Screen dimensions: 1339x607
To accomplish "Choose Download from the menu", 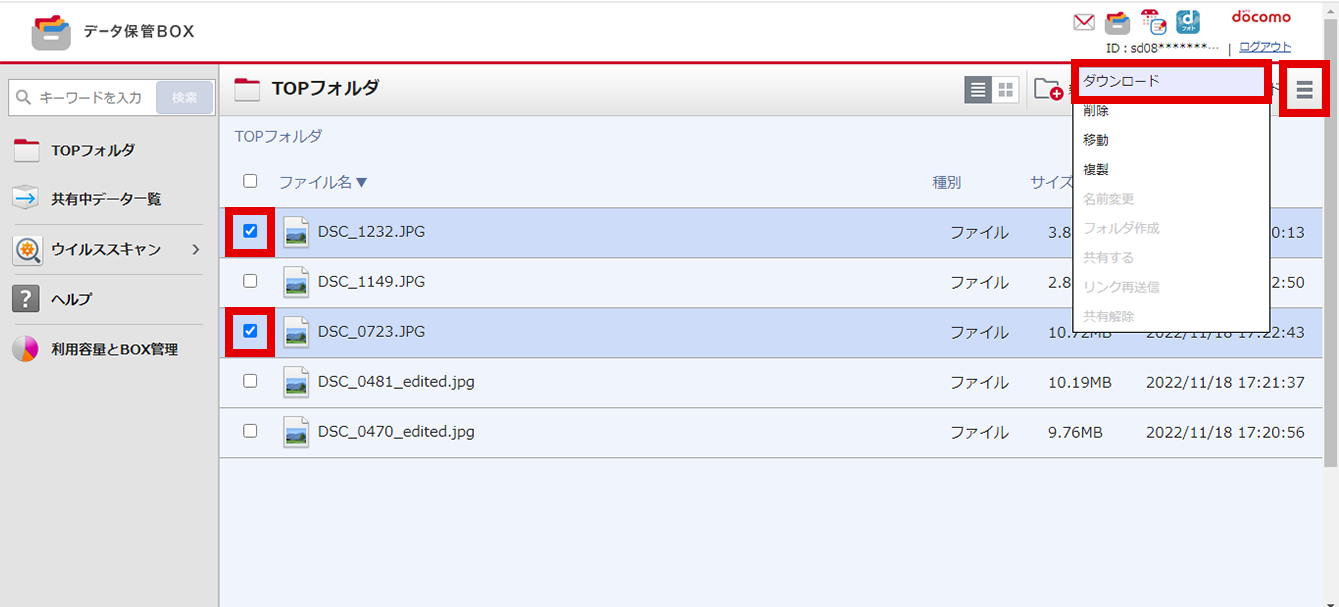I will click(x=1170, y=81).
